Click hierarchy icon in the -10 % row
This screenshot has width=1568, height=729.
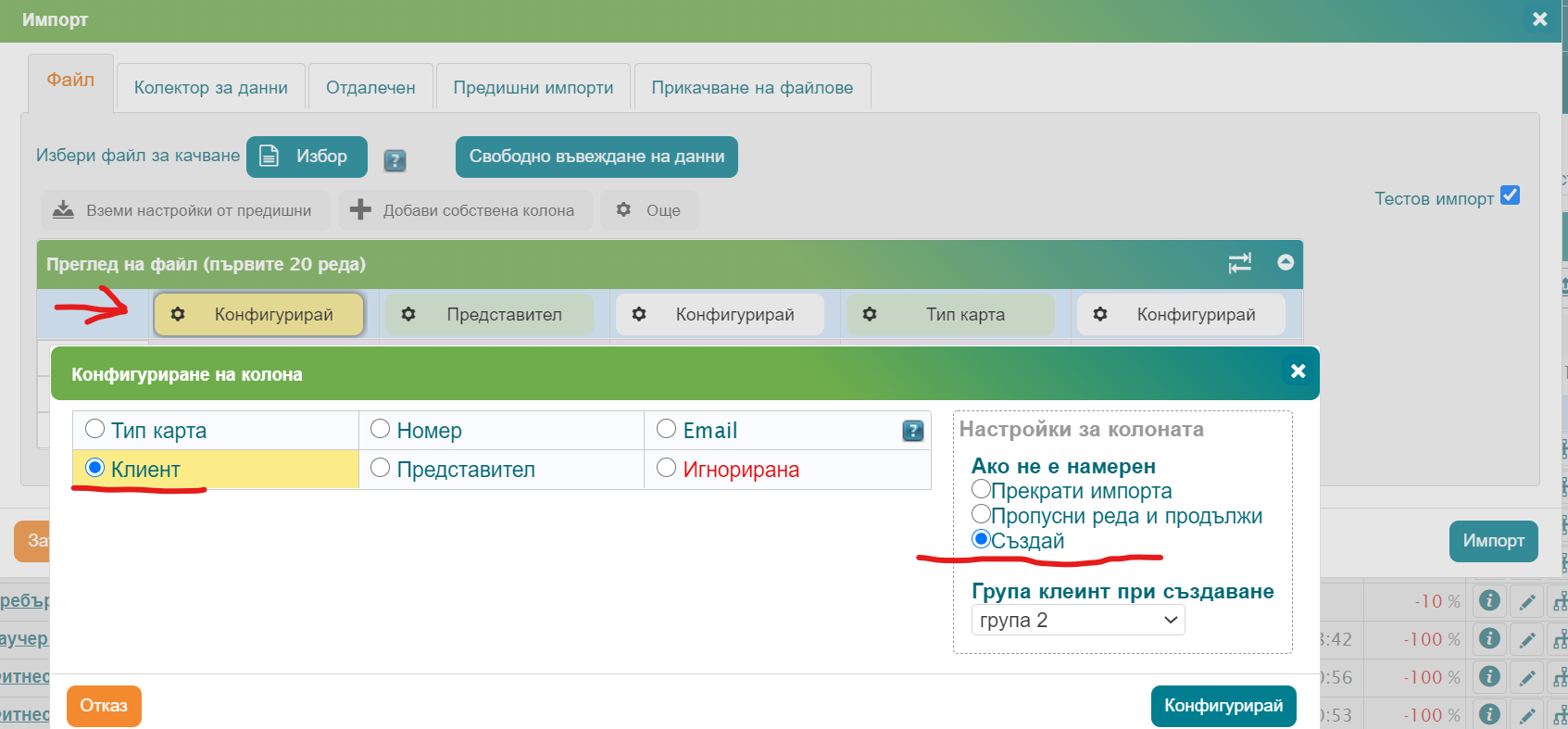[x=1560, y=602]
